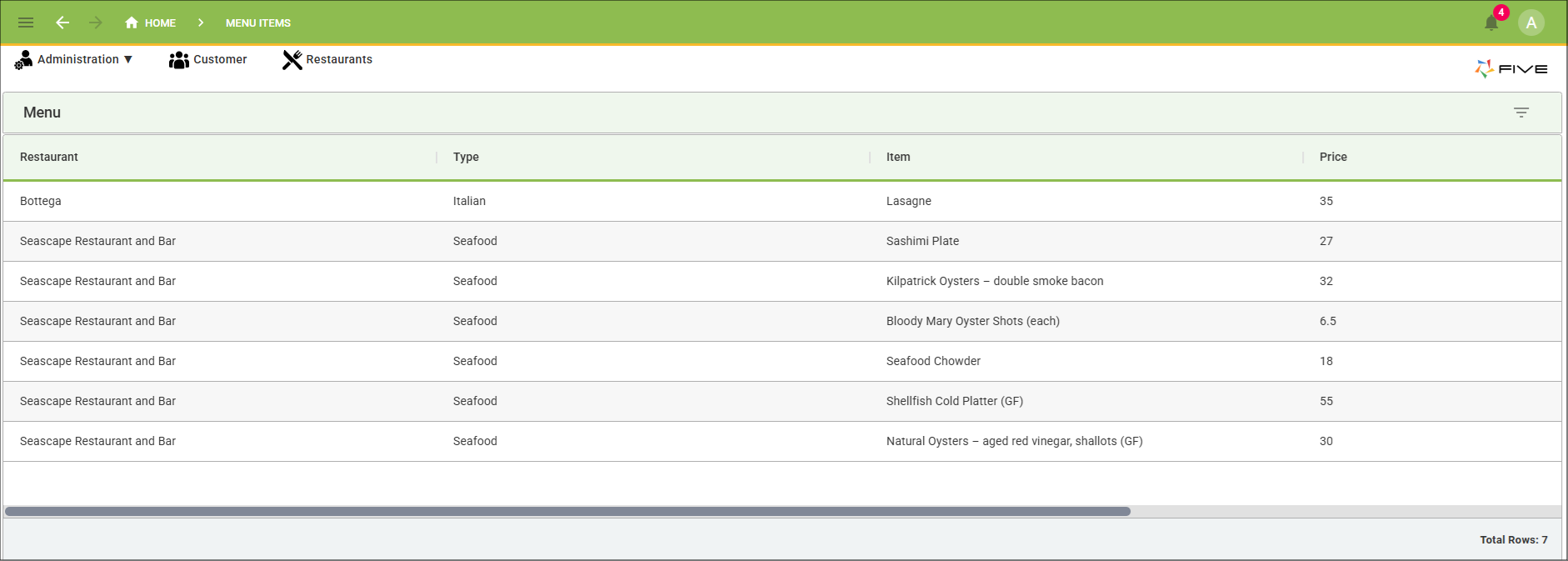This screenshot has width=1568, height=561.
Task: Click the horizontal scrollbar thumb
Action: coord(567,511)
